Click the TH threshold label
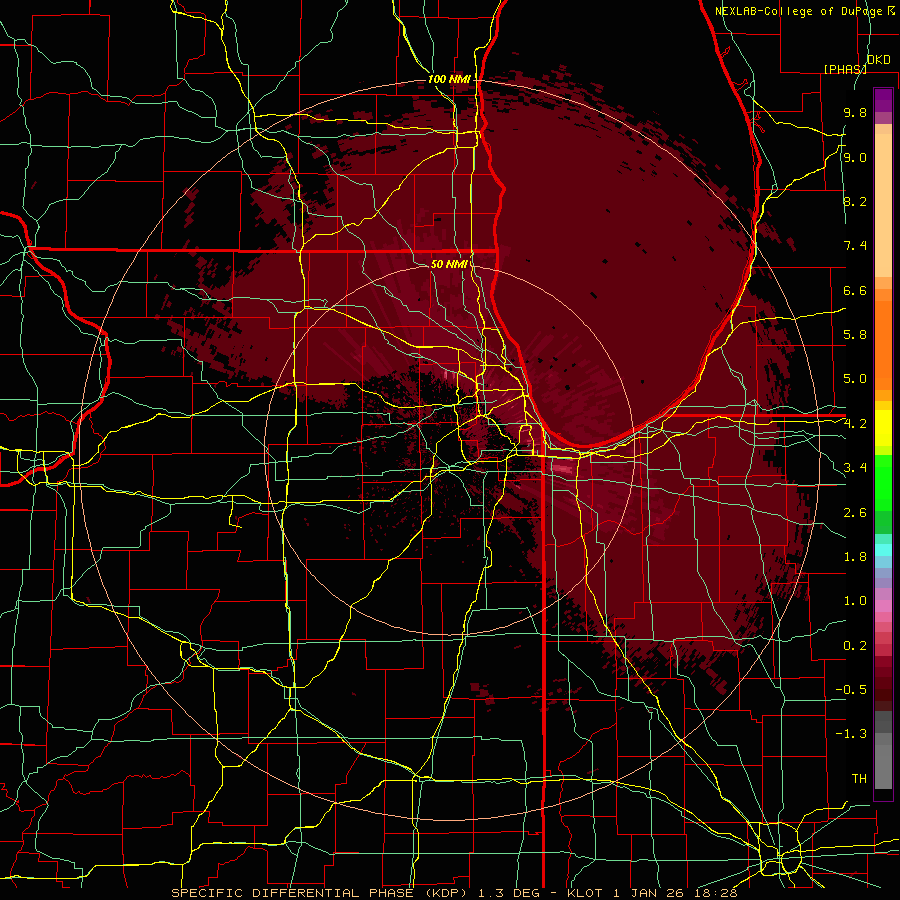 (x=859, y=779)
